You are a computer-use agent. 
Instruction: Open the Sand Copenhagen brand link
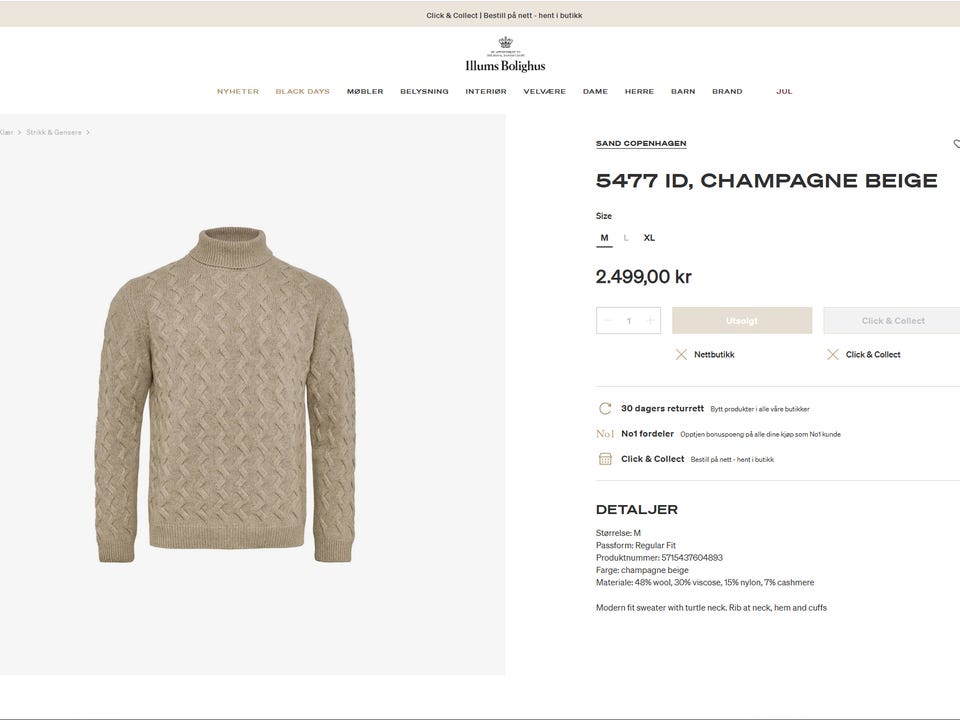641,143
